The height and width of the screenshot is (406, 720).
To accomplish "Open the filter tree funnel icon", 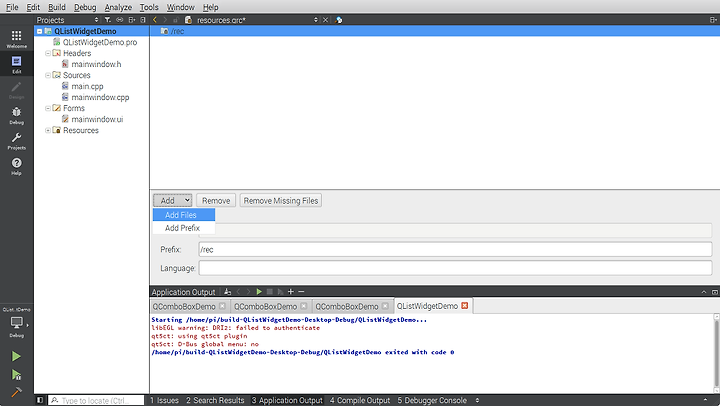I will pos(107,20).
